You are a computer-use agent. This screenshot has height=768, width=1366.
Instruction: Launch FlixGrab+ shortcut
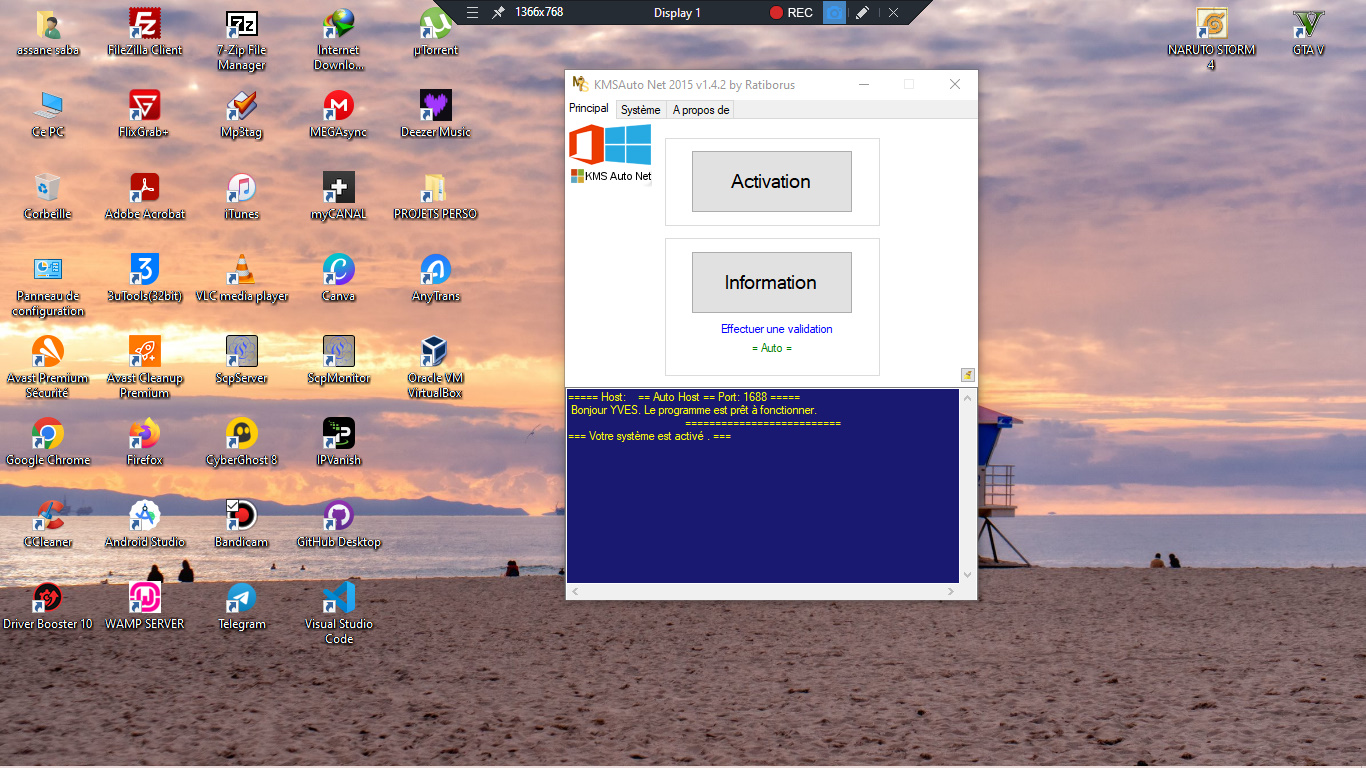[x=145, y=115]
